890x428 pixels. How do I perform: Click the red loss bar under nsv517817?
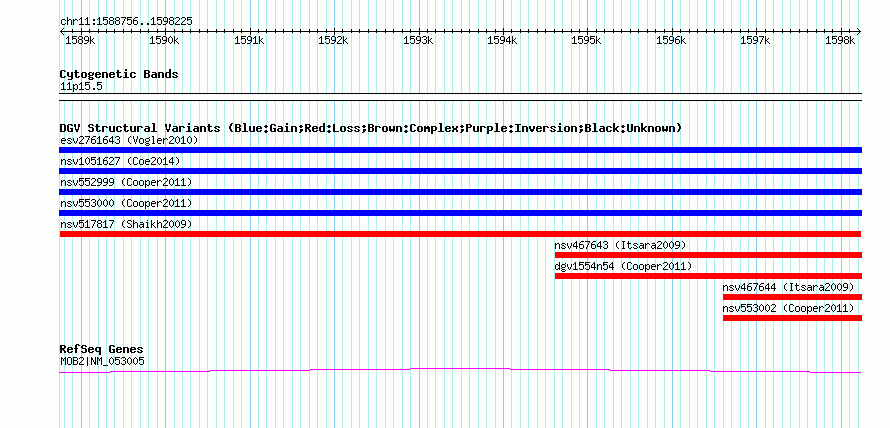[460, 234]
